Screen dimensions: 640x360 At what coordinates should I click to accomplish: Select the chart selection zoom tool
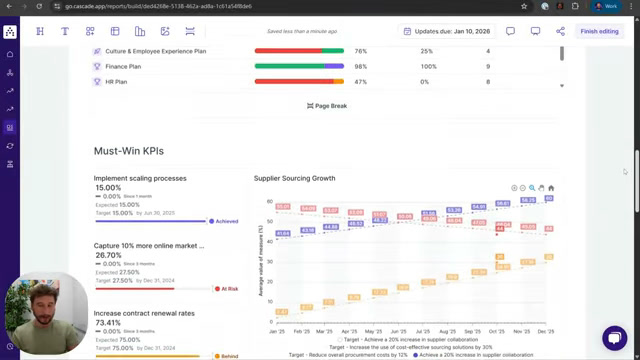click(532, 188)
